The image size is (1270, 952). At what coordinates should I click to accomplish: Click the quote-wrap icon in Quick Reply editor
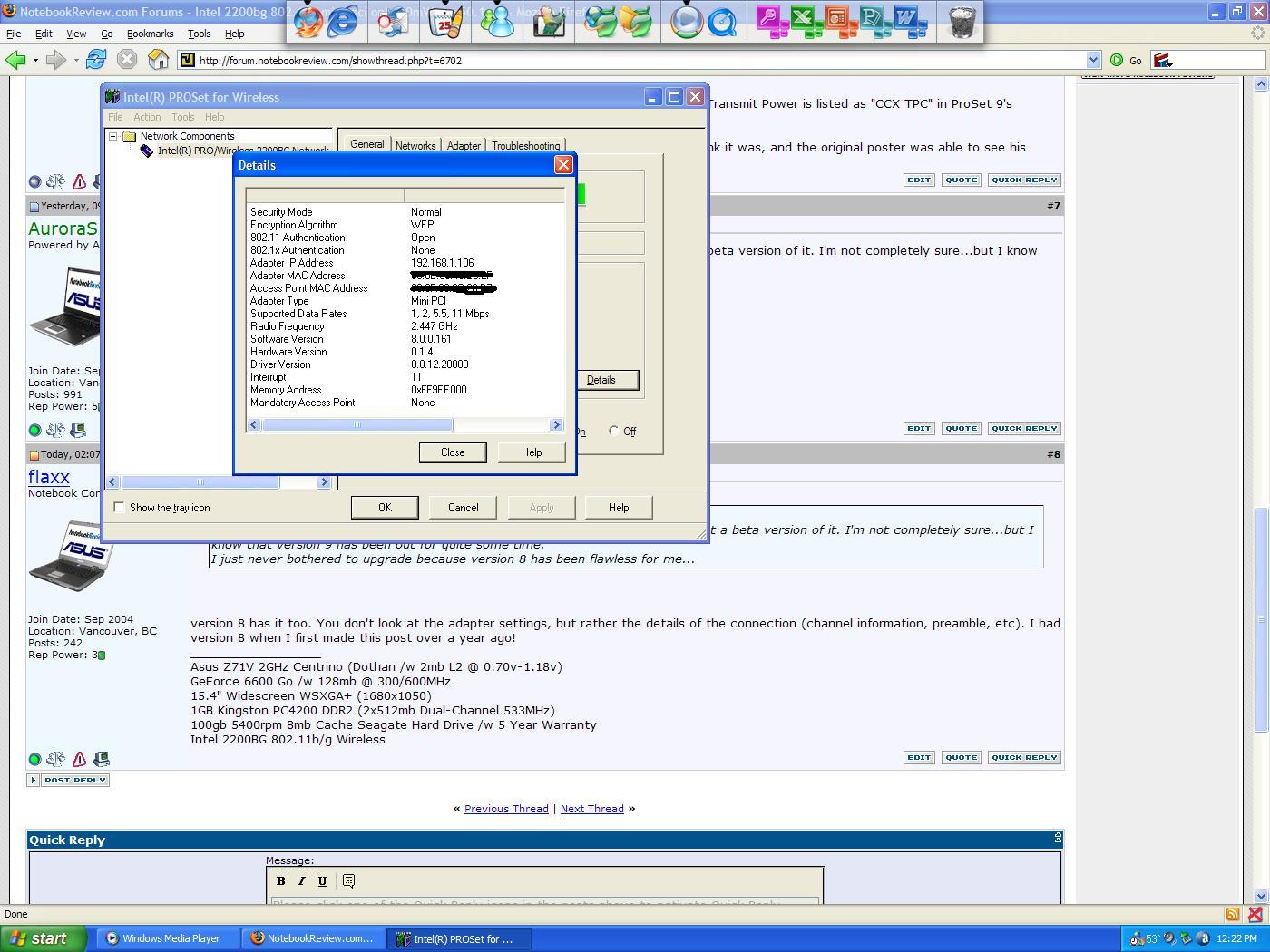tap(348, 880)
